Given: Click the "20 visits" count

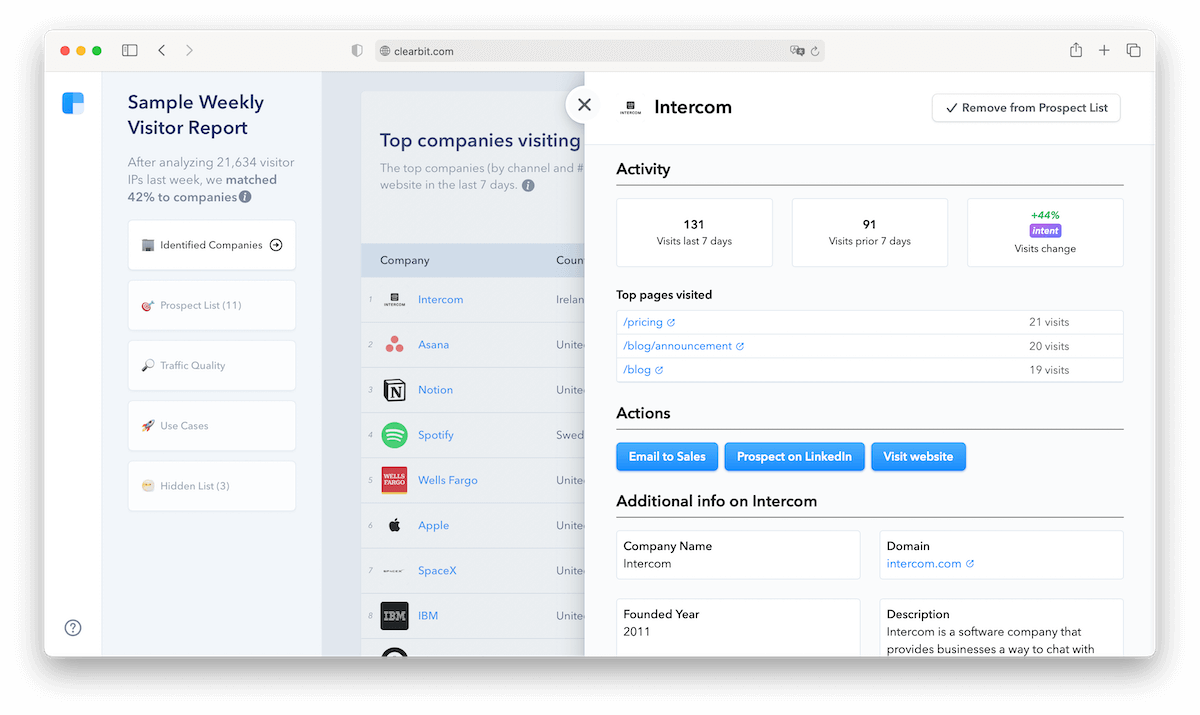Looking at the screenshot, I should click(1049, 347).
